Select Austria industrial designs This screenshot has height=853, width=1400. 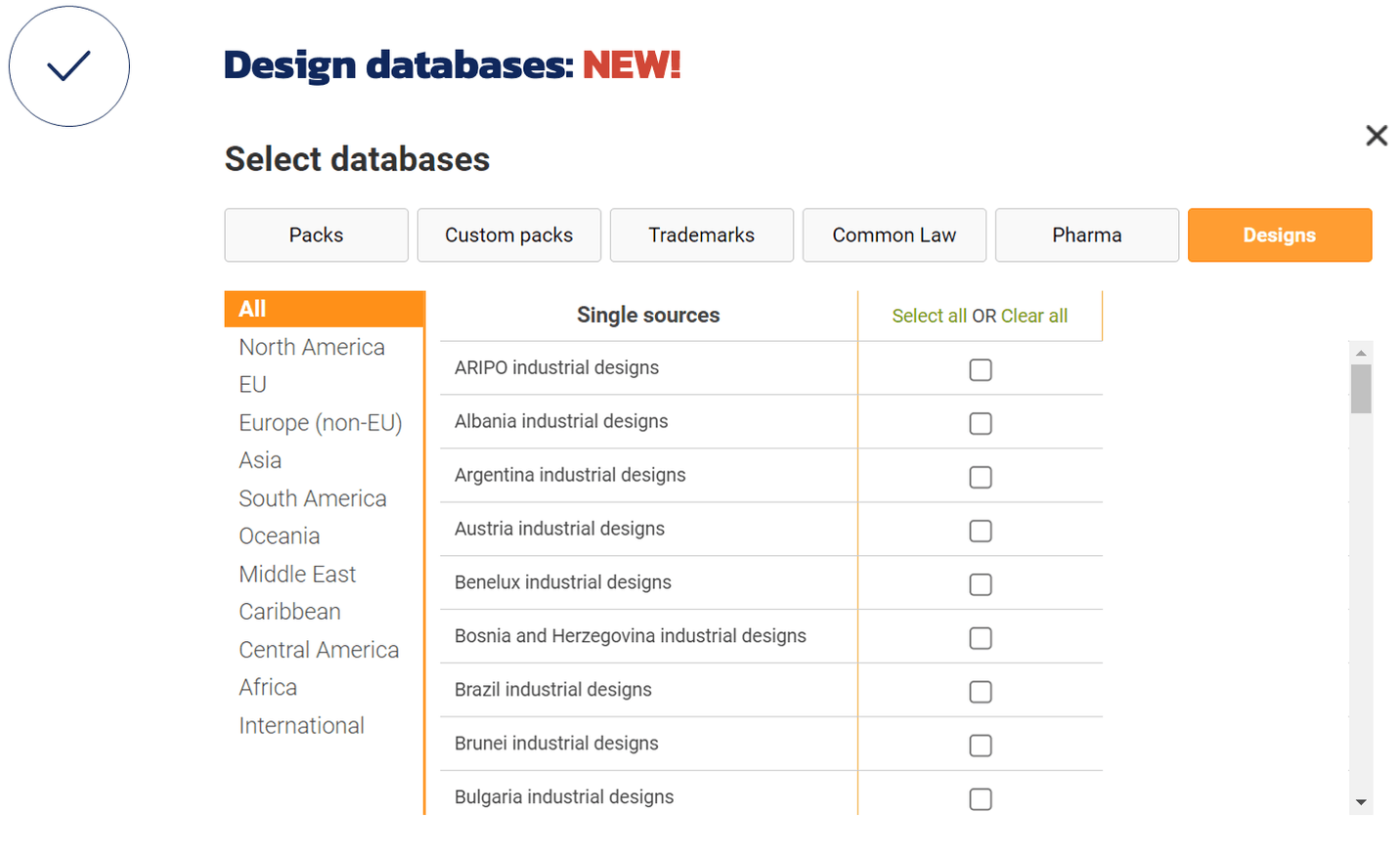[x=980, y=531]
